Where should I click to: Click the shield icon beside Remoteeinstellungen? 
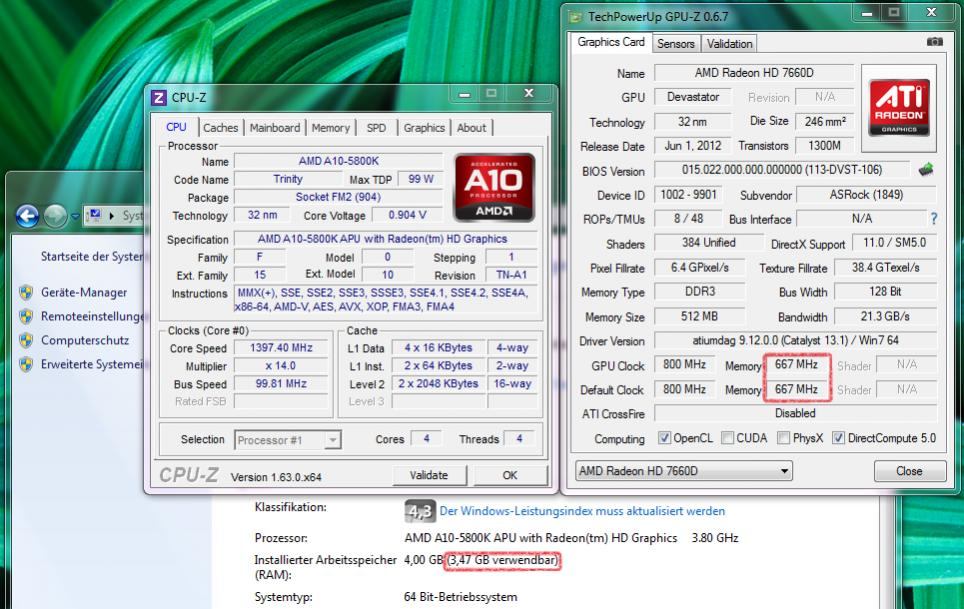pyautogui.click(x=26, y=316)
